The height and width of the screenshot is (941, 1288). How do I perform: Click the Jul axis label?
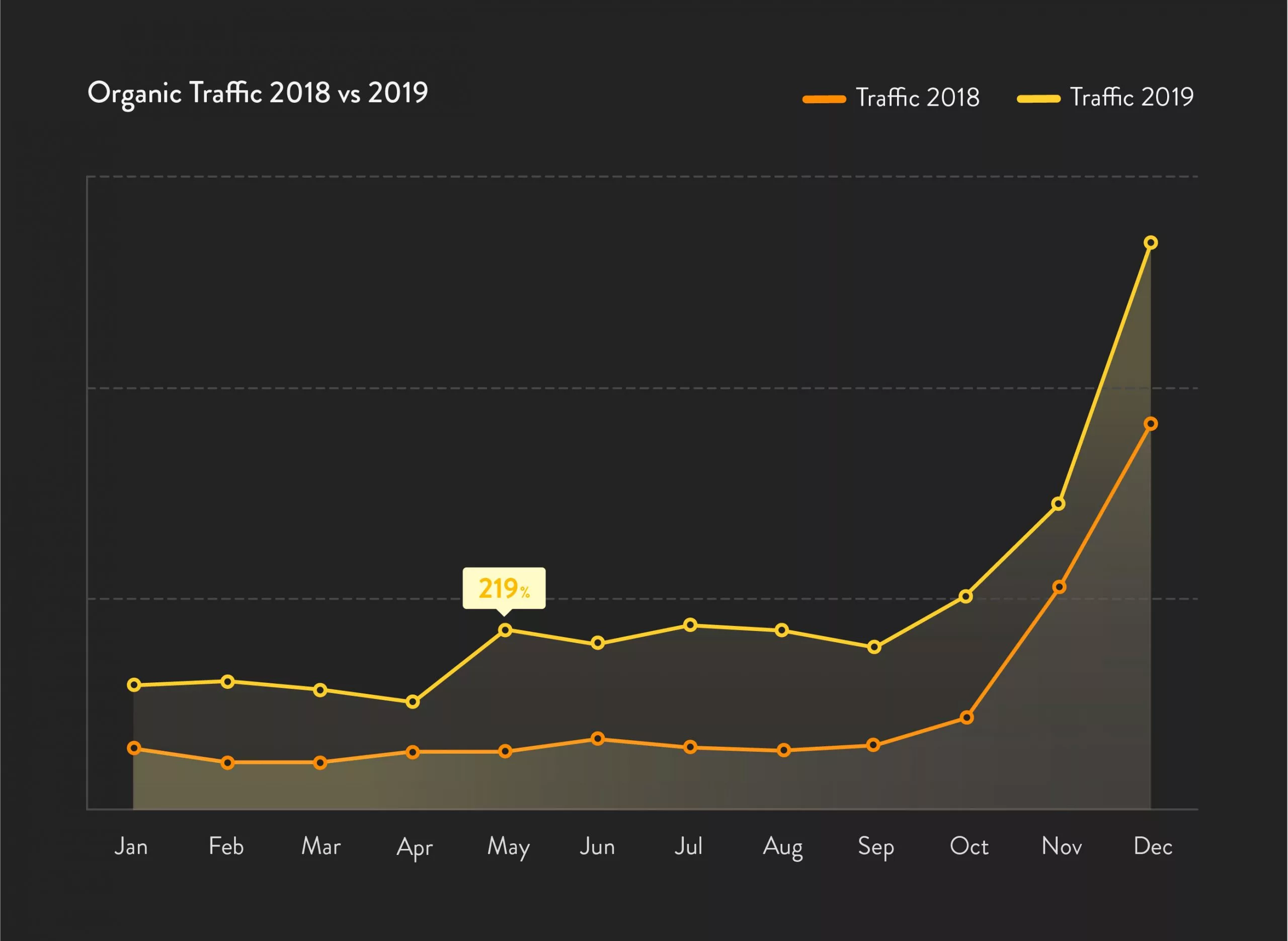688,846
